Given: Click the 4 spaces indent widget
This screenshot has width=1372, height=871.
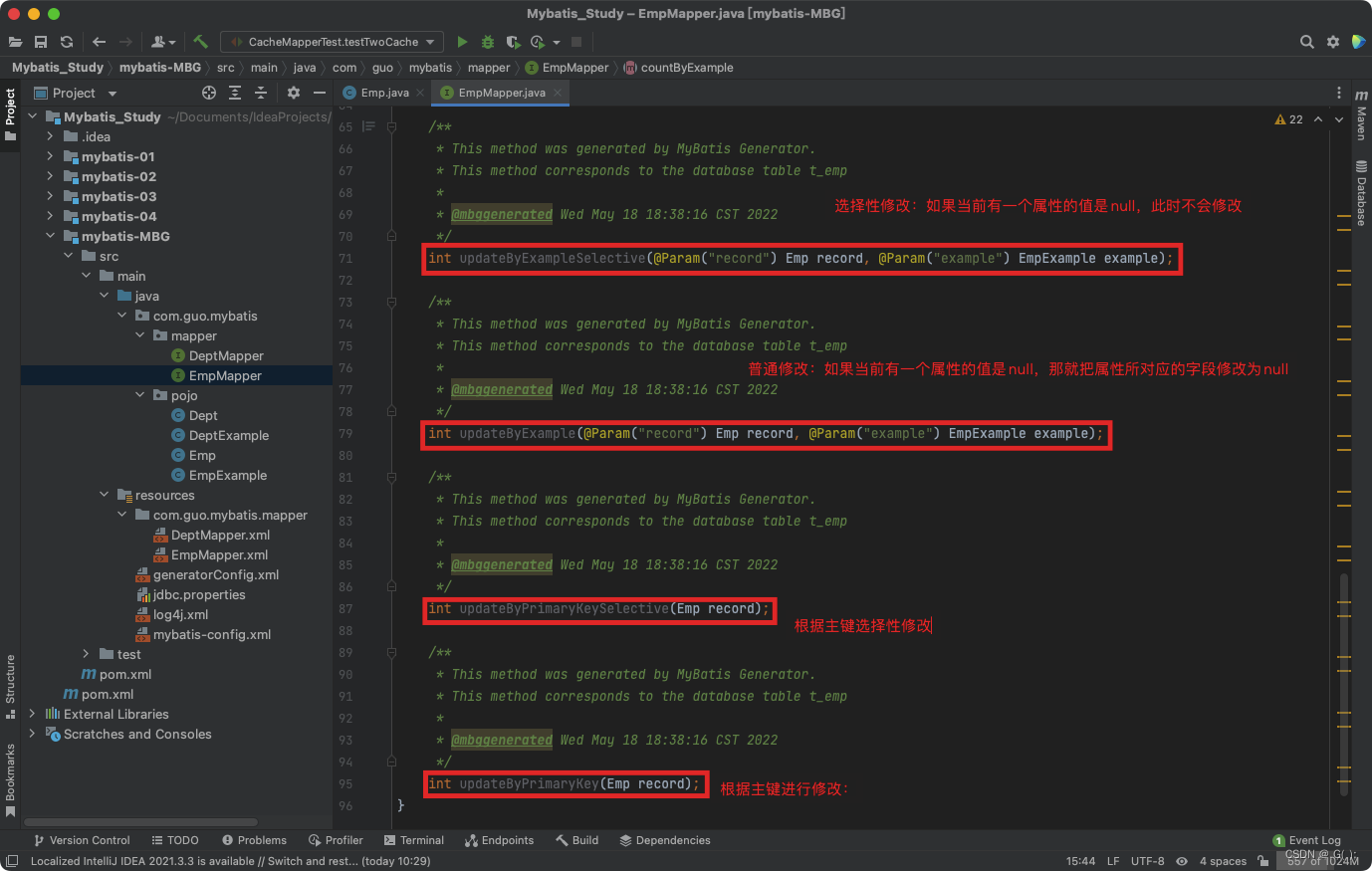Looking at the screenshot, I should (1223, 861).
